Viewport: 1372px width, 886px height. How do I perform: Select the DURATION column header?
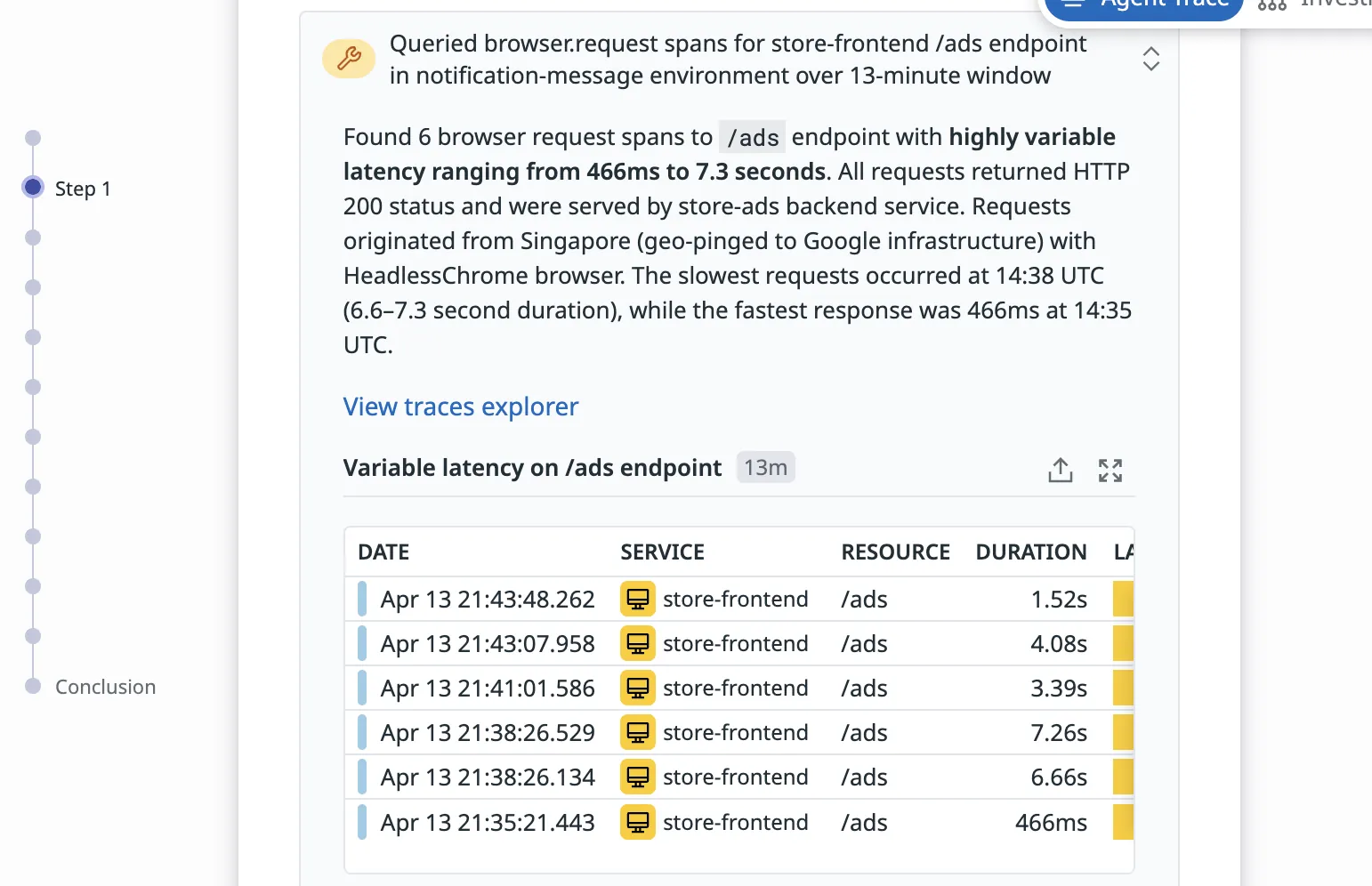pyautogui.click(x=1031, y=552)
